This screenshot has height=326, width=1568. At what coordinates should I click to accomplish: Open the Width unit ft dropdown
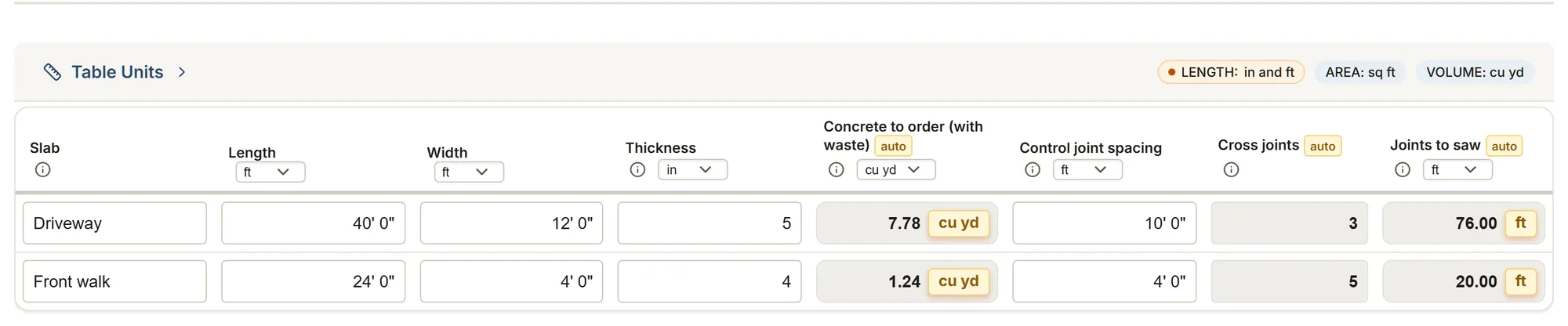tap(469, 172)
